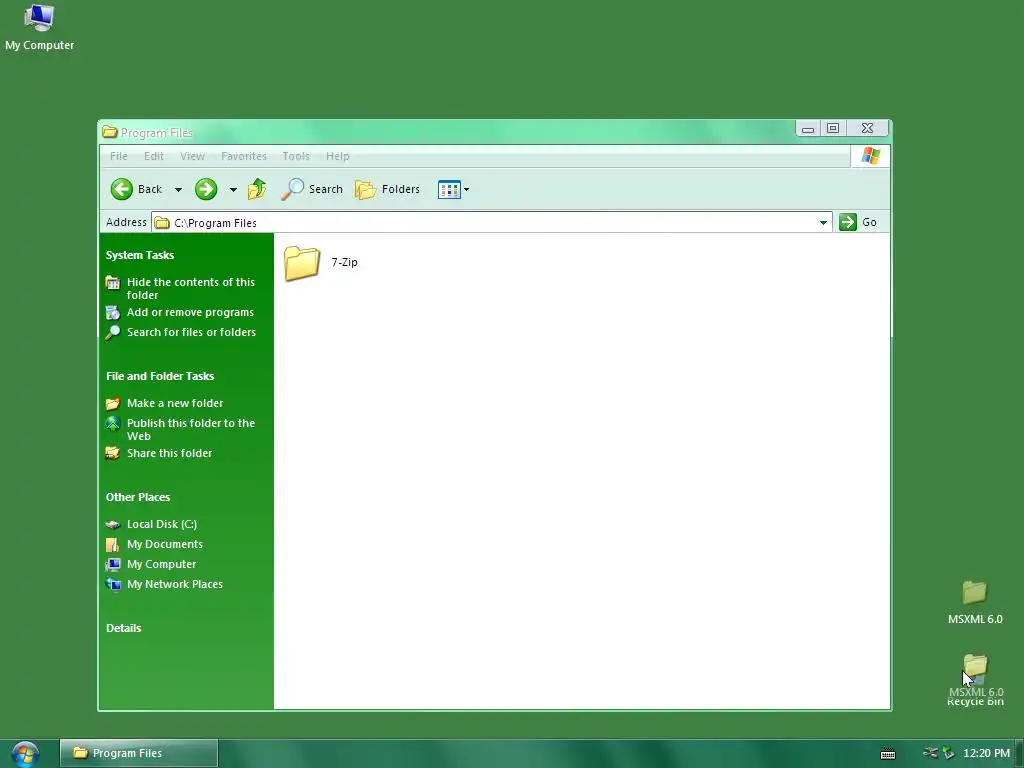Screen dimensions: 1024x768
Task: Click the Add or remove programs icon
Action: point(113,312)
